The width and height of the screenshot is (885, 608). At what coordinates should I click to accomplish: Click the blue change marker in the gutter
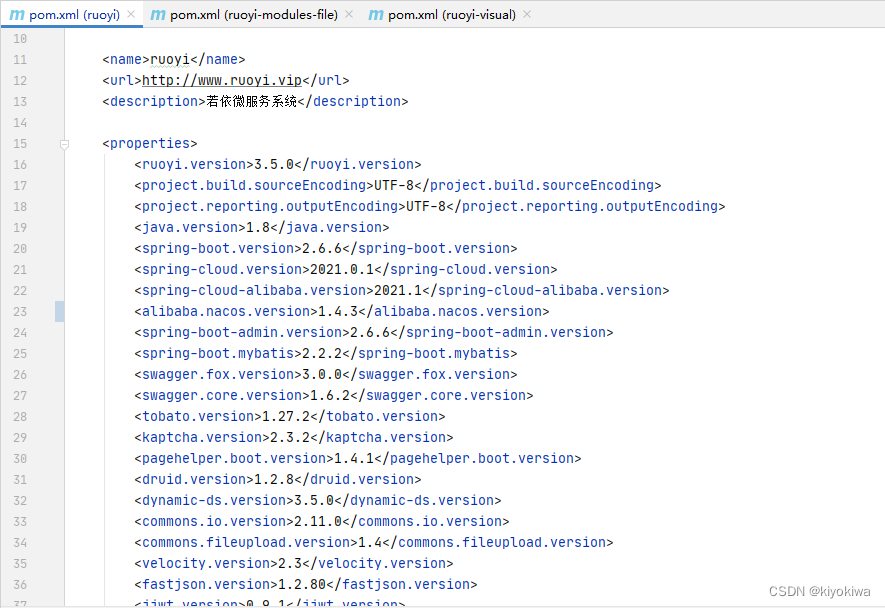coord(59,311)
